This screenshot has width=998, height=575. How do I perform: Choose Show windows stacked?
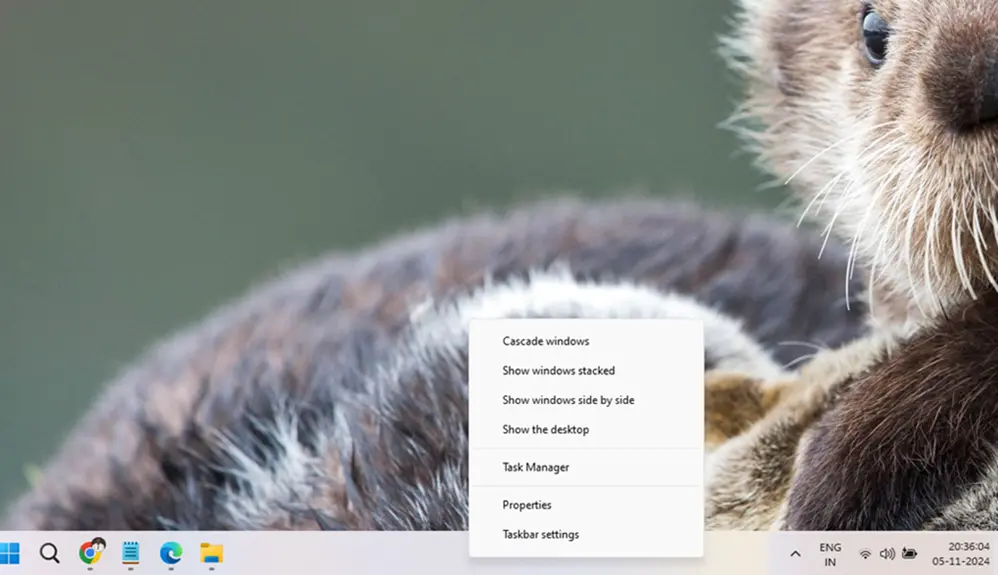[x=558, y=371]
